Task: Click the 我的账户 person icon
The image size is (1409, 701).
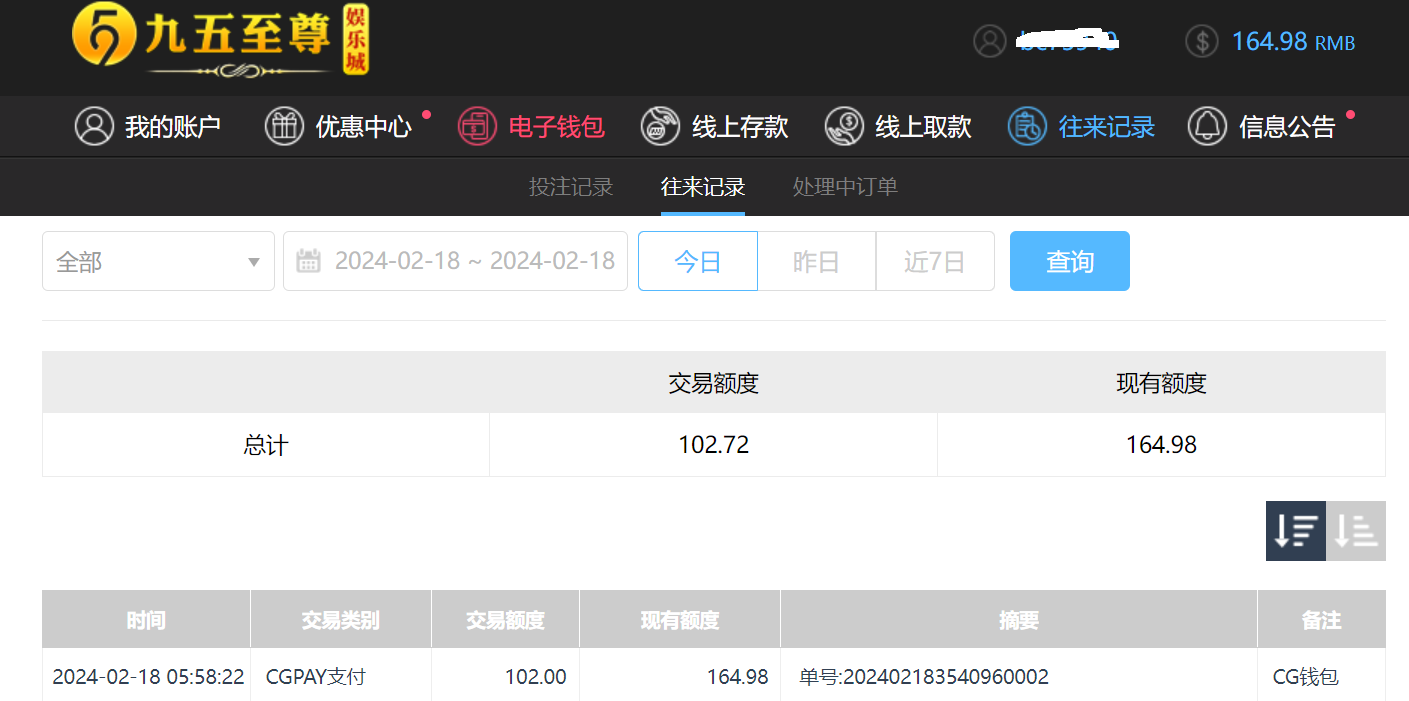Action: tap(94, 126)
